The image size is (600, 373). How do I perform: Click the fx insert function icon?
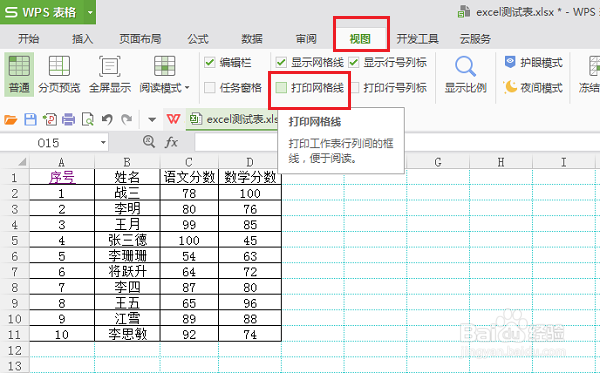(171, 142)
